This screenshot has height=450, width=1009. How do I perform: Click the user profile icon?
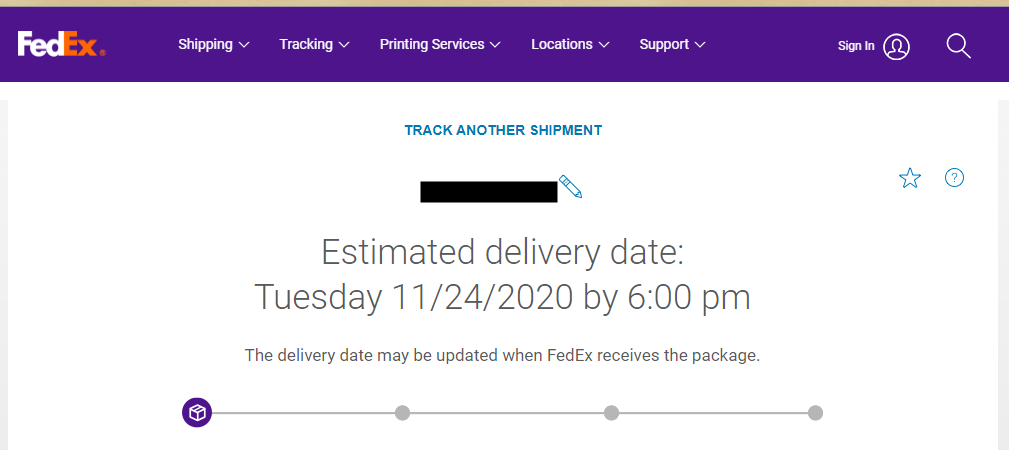897,46
